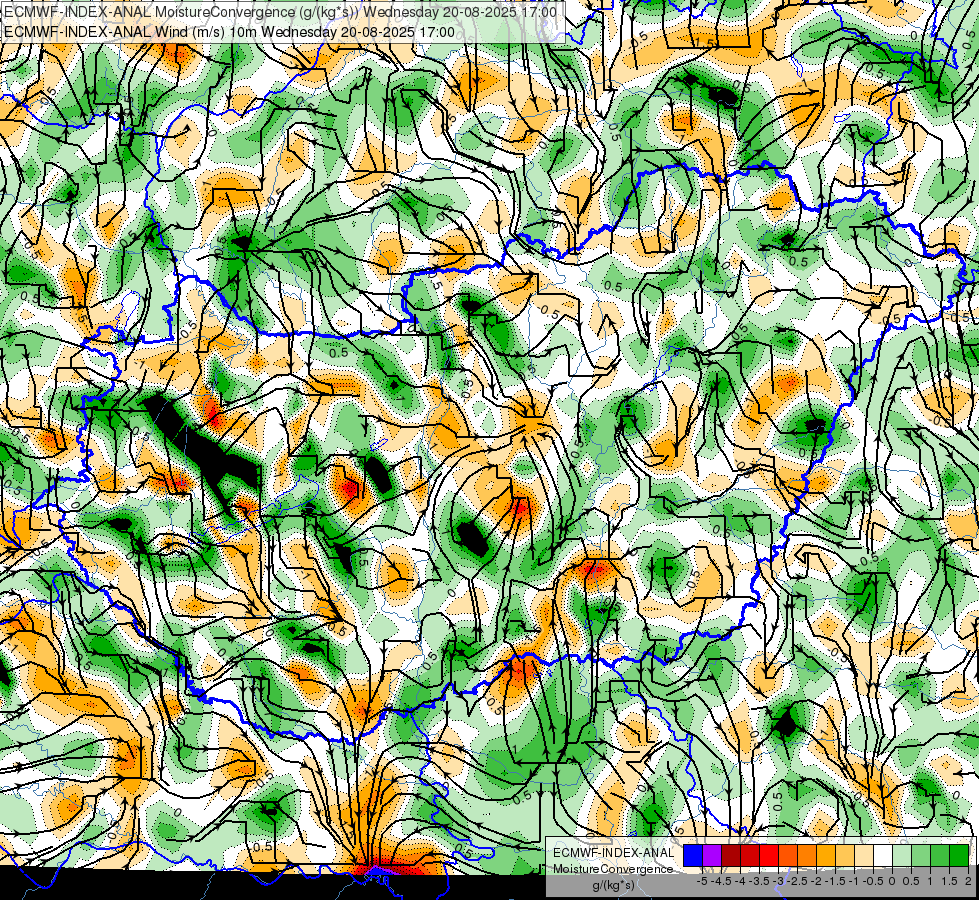This screenshot has height=900, width=979.
Task: Click the MoistureConvergence title line at top
Action: pyautogui.click(x=280, y=12)
